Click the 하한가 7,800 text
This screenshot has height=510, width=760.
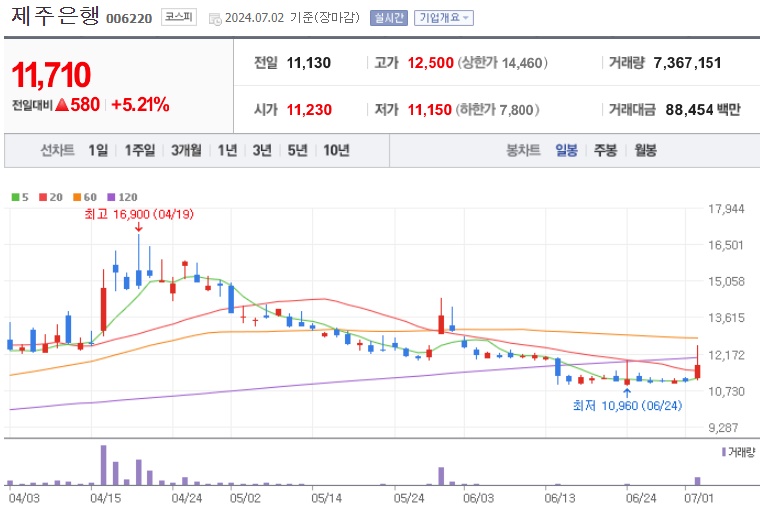coord(497,110)
